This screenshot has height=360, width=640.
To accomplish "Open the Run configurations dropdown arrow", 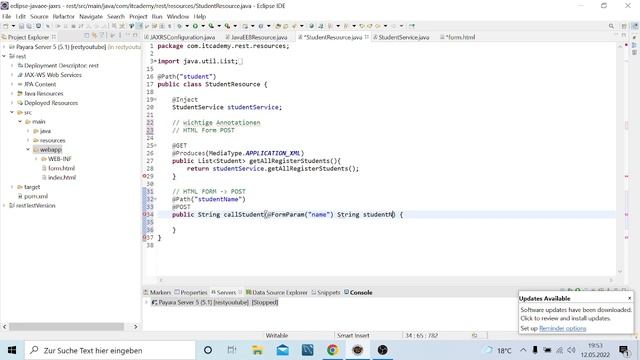I will (x=203, y=26).
